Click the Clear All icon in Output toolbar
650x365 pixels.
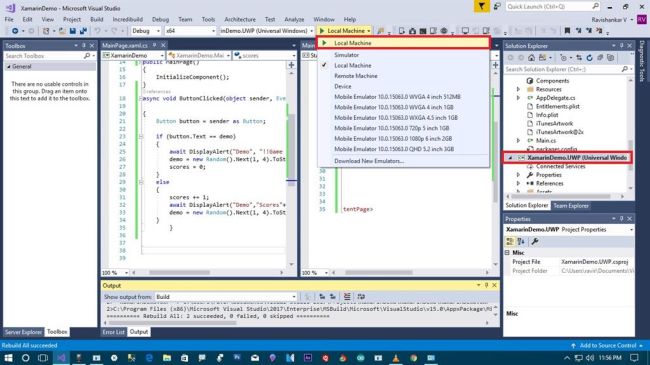pyautogui.click(x=347, y=297)
